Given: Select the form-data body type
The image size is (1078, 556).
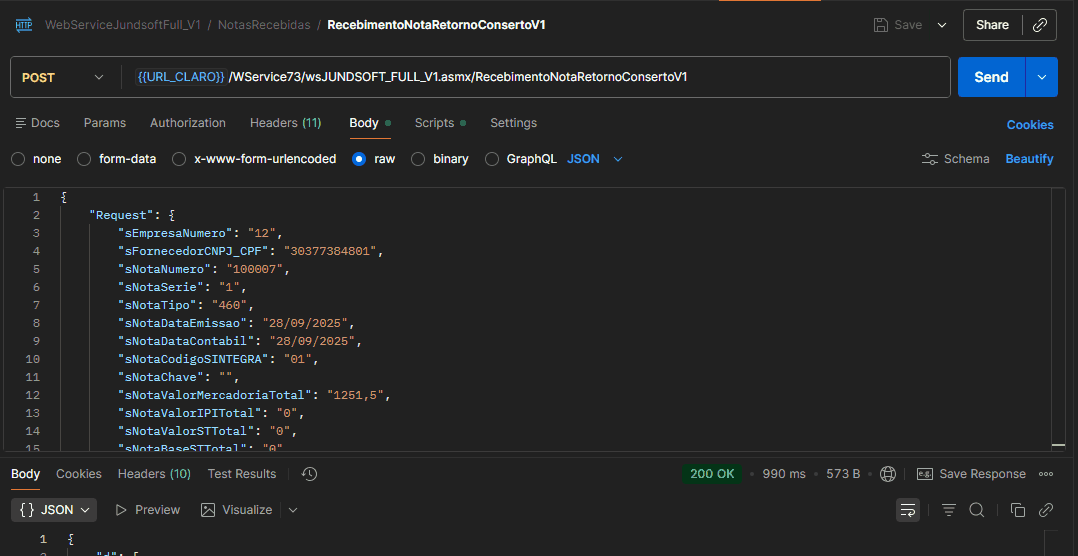Looking at the screenshot, I should tap(84, 159).
